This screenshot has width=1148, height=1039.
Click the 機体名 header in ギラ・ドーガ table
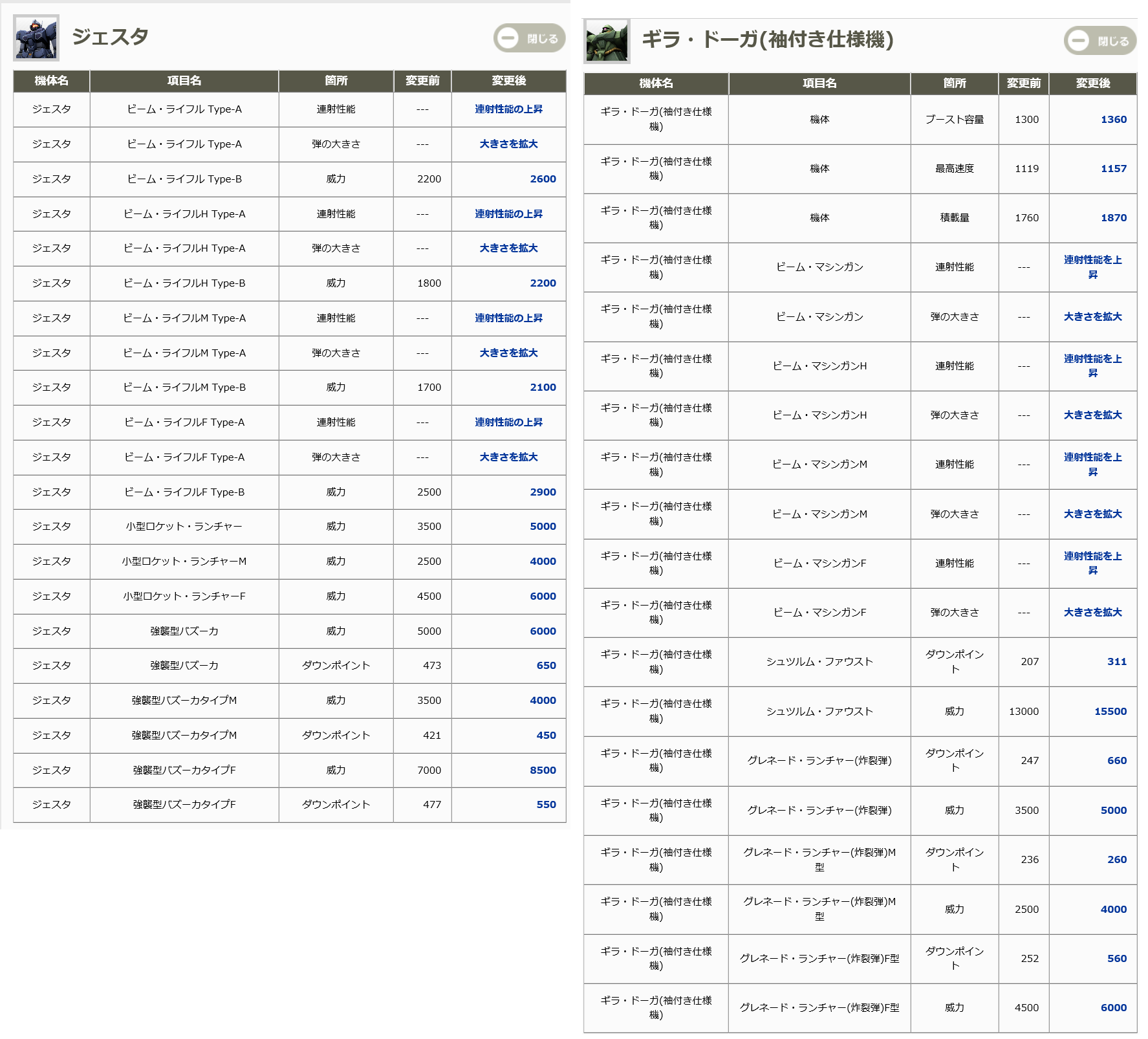pyautogui.click(x=656, y=83)
